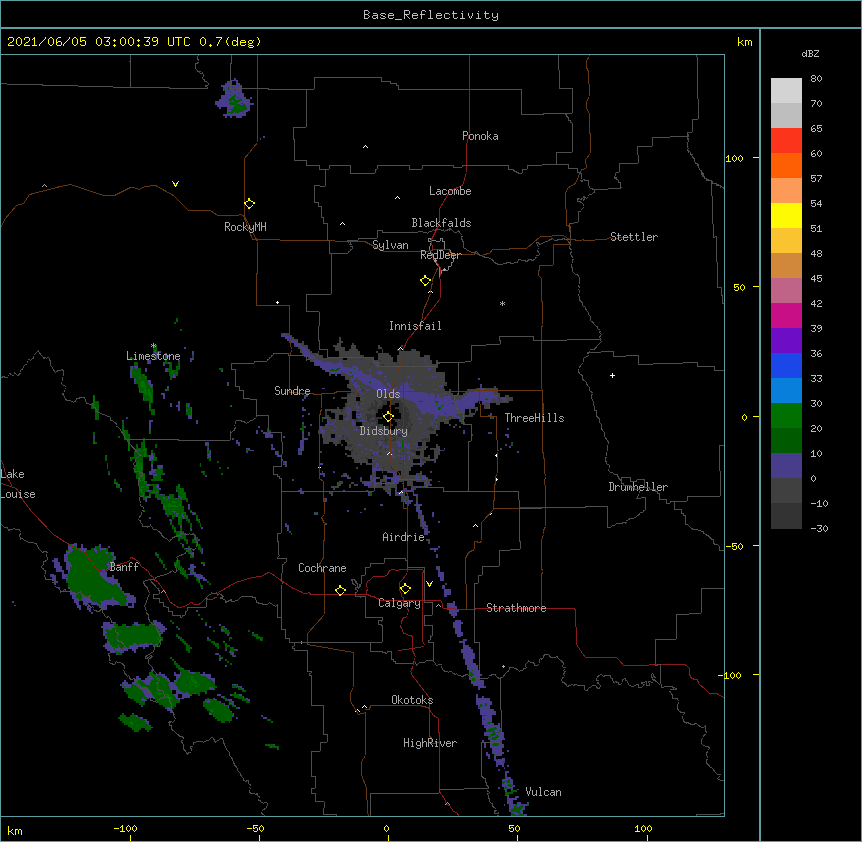The image size is (862, 842).
Task: Click the radar site diamond between Olds and Didsbury
Action: (x=388, y=417)
